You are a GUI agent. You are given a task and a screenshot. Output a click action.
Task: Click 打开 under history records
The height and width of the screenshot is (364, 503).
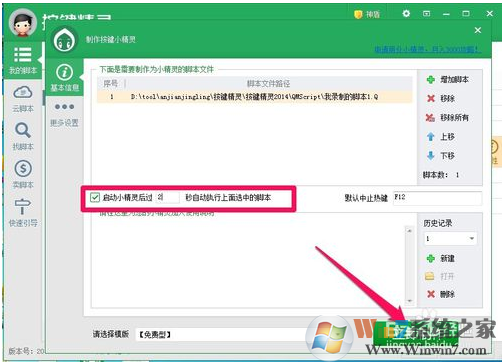pyautogui.click(x=440, y=276)
